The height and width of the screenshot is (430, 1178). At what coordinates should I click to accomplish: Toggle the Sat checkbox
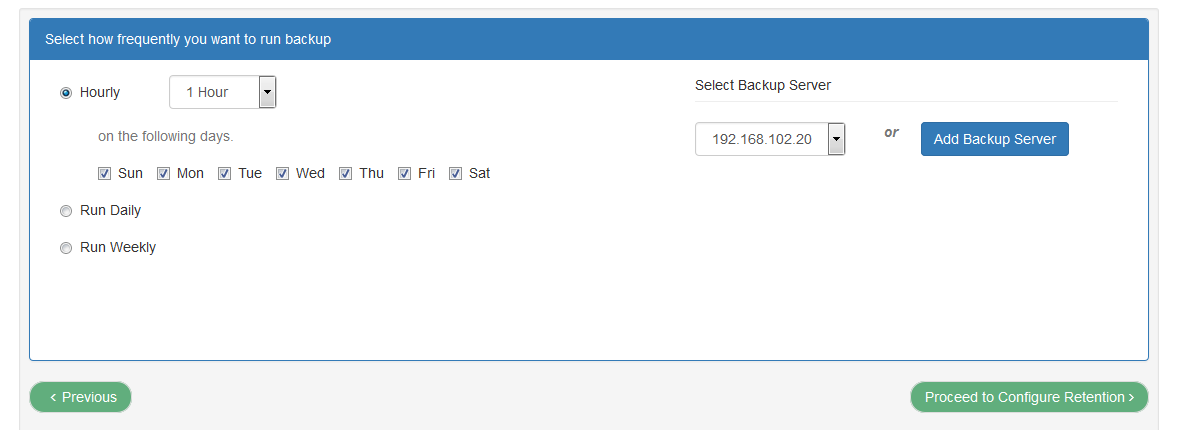(456, 174)
